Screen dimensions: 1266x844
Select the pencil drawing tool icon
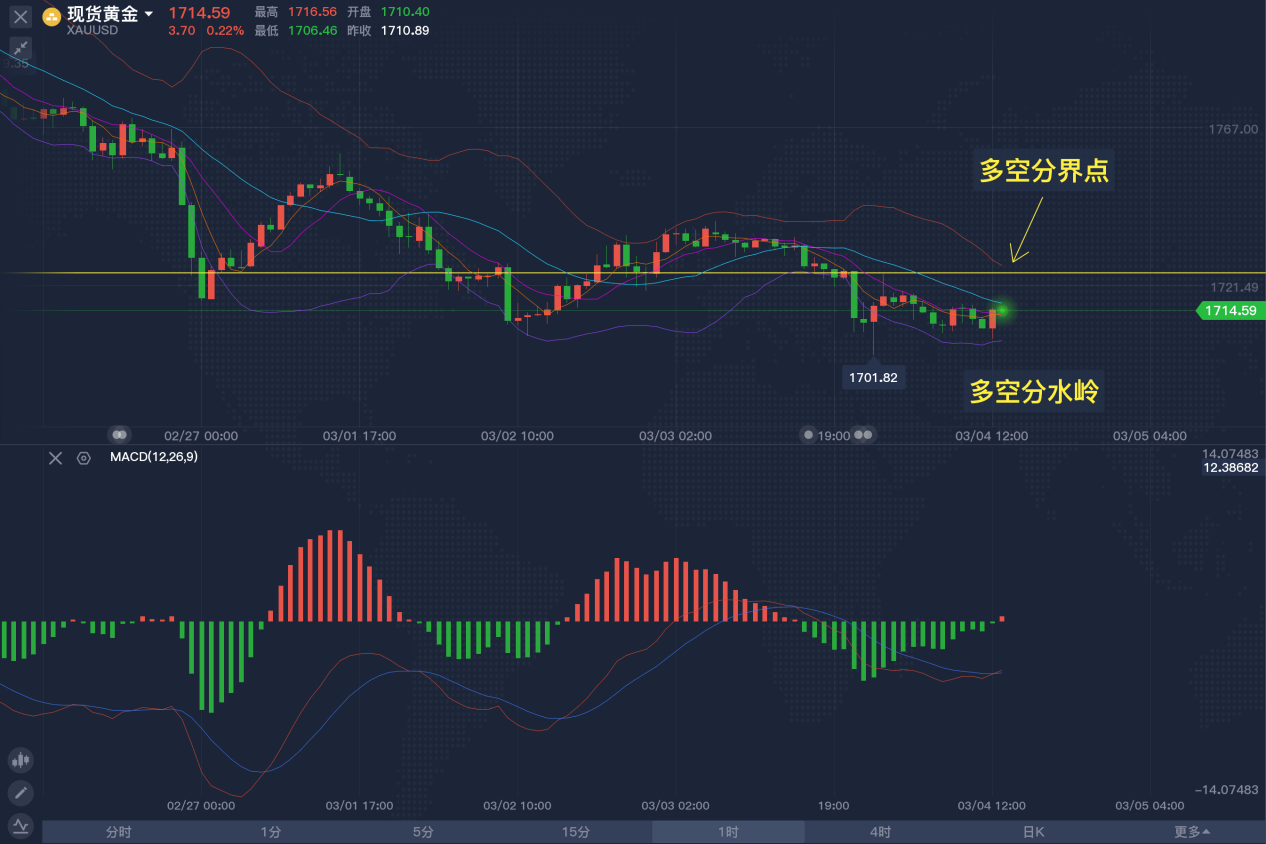(20, 794)
